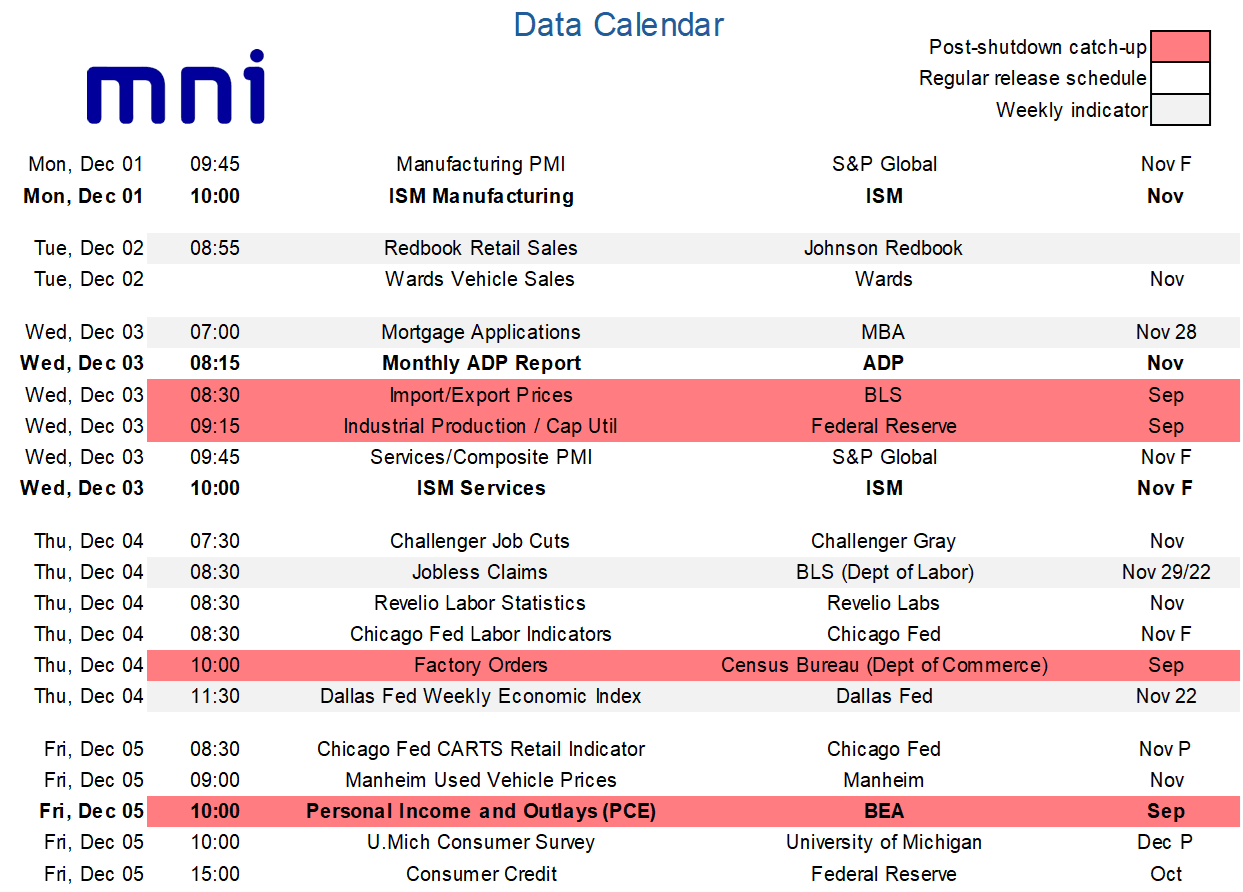The image size is (1243, 892).
Task: Select the Regular release schedule white swatch
Action: point(1180,78)
